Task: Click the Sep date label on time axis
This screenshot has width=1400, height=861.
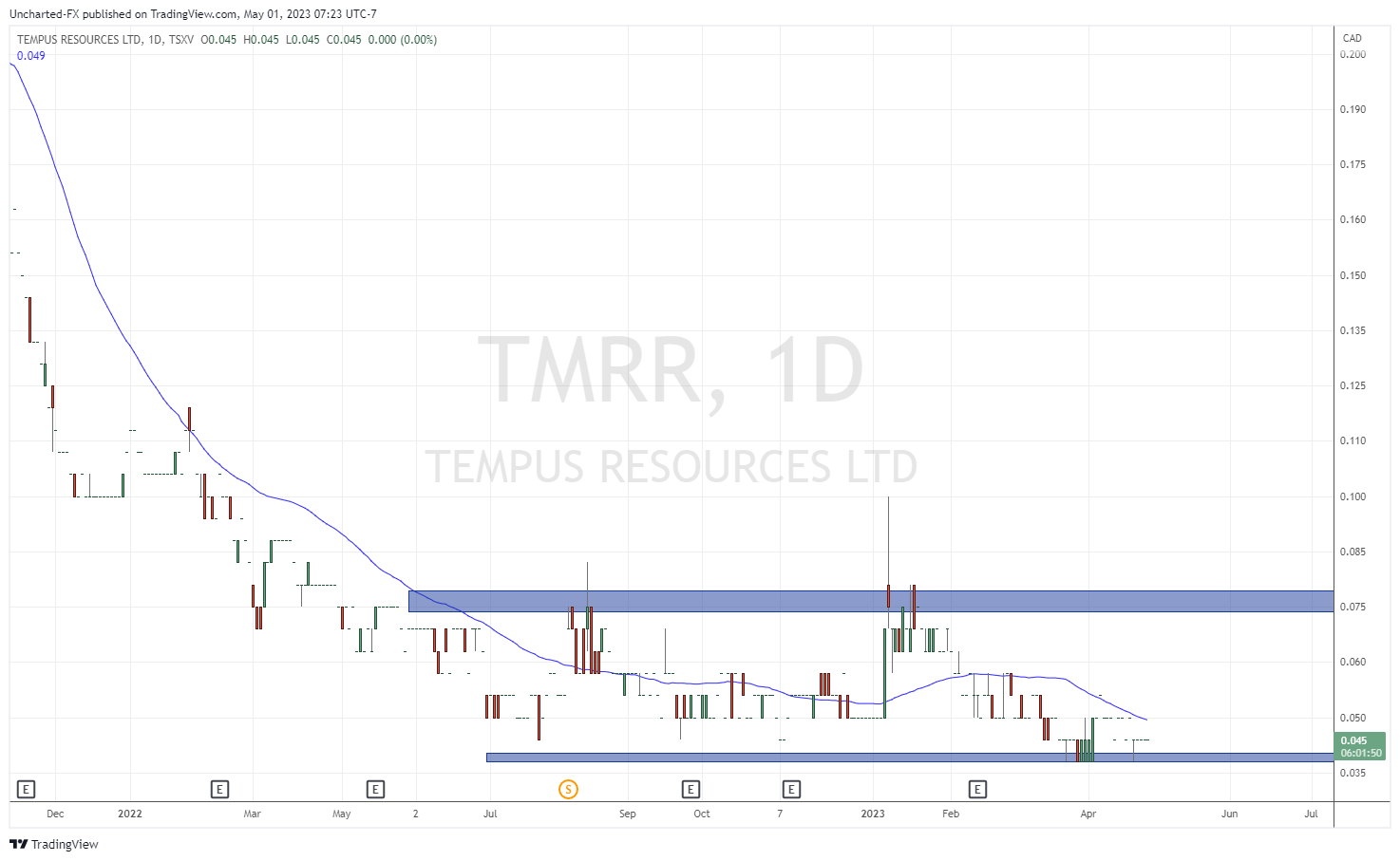Action: (628, 814)
